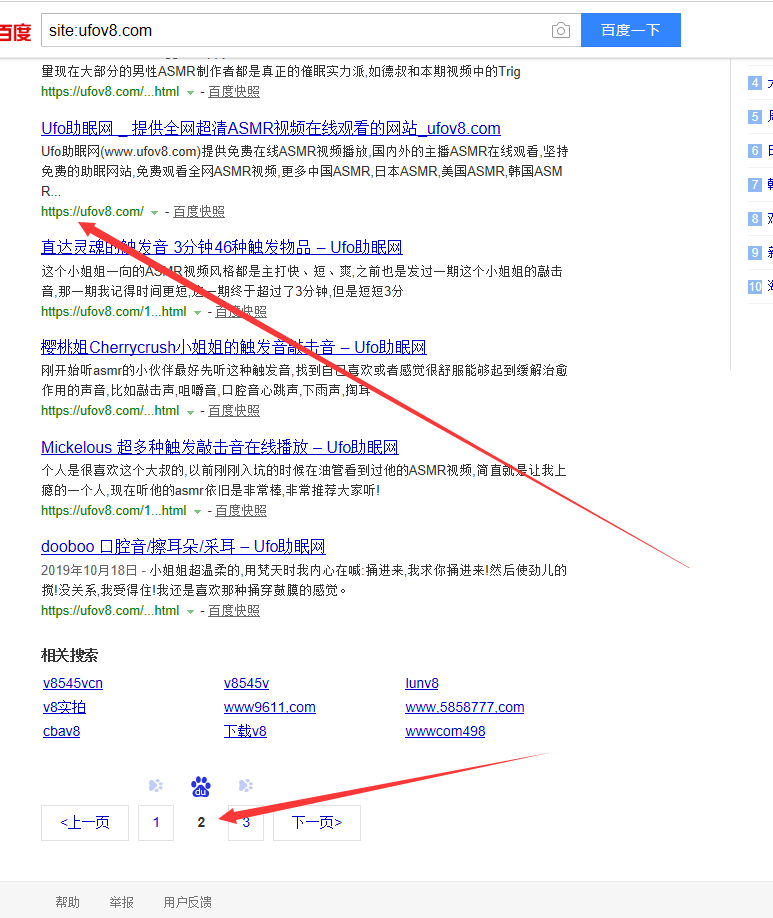Click the number 7 badge in hot list
This screenshot has height=918, width=773.
[x=755, y=184]
